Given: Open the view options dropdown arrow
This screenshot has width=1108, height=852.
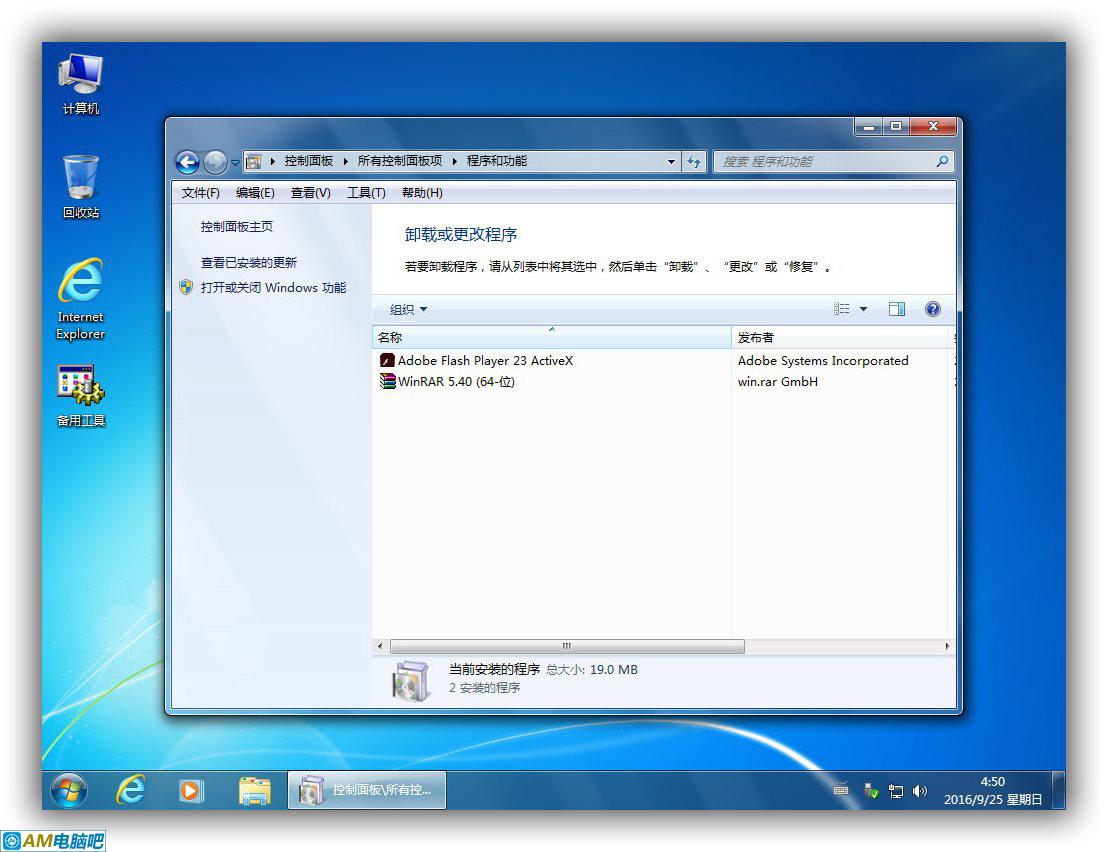Looking at the screenshot, I should [x=864, y=309].
